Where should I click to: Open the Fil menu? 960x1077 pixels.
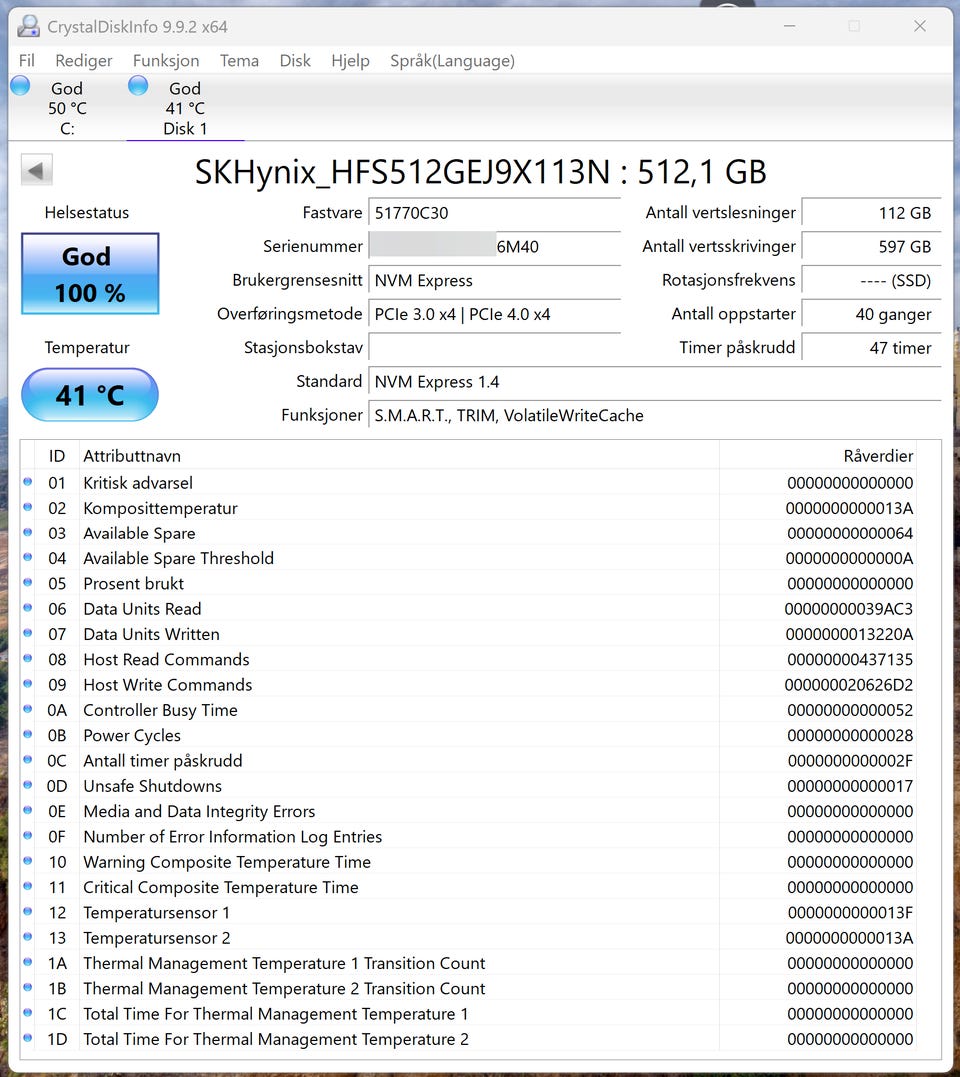coord(27,60)
